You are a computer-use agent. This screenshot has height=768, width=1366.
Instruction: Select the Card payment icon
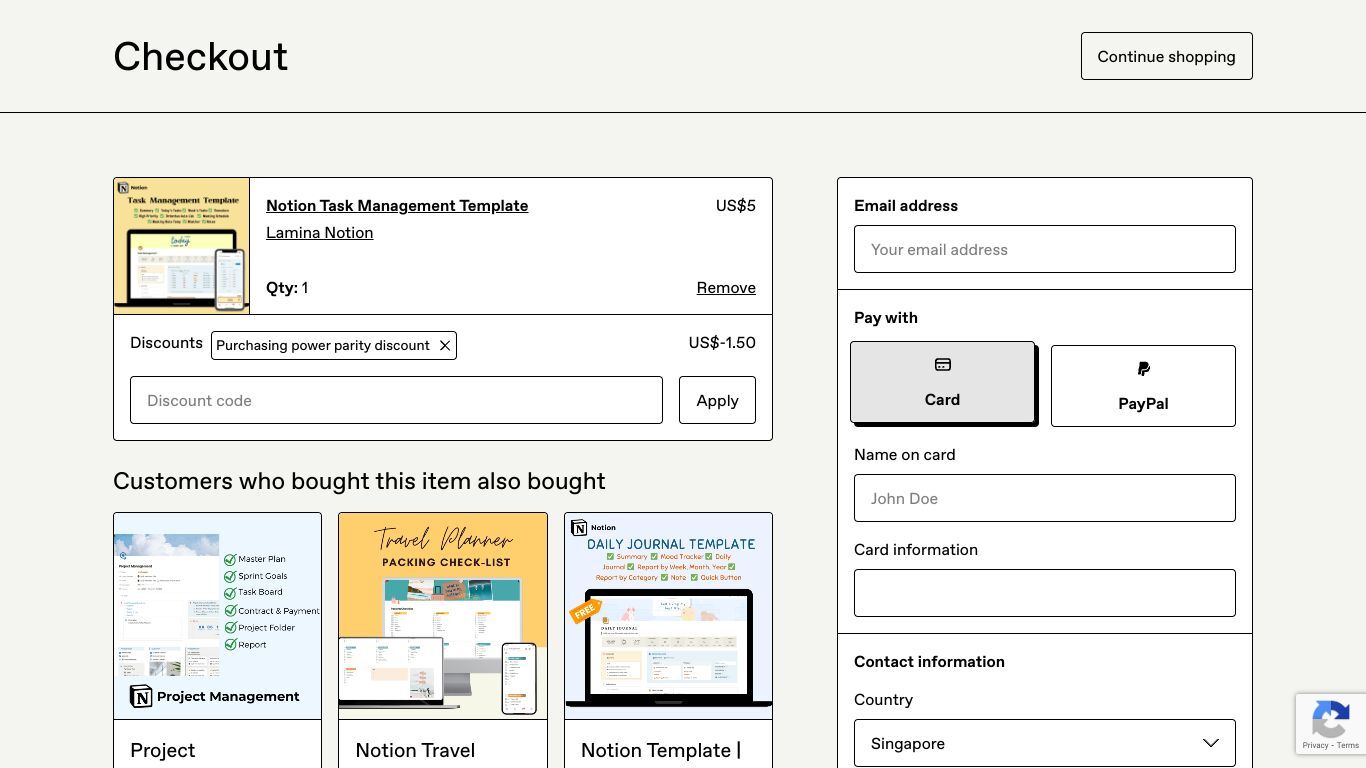pos(942,365)
